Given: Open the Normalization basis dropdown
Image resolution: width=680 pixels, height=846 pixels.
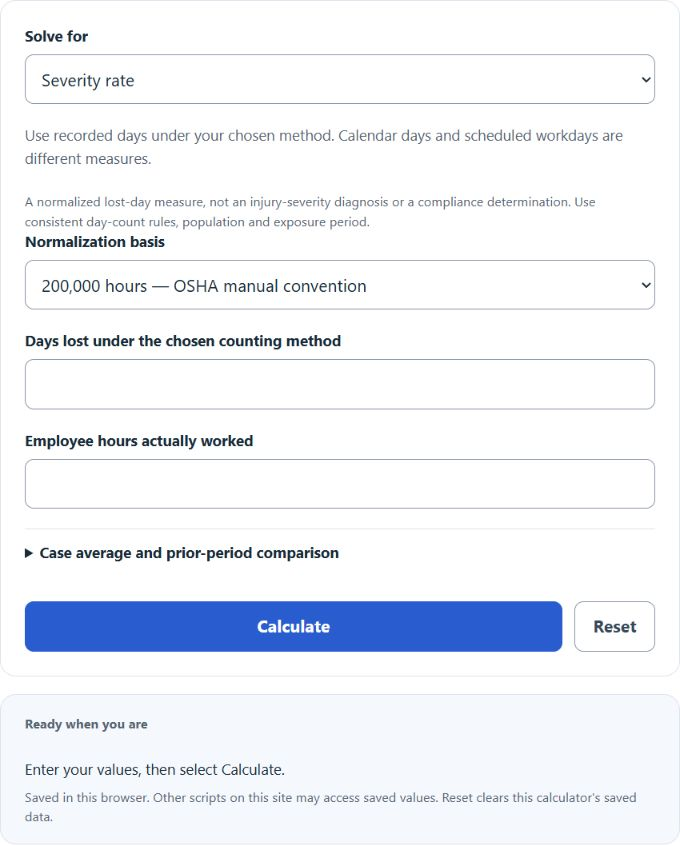Looking at the screenshot, I should click(339, 285).
